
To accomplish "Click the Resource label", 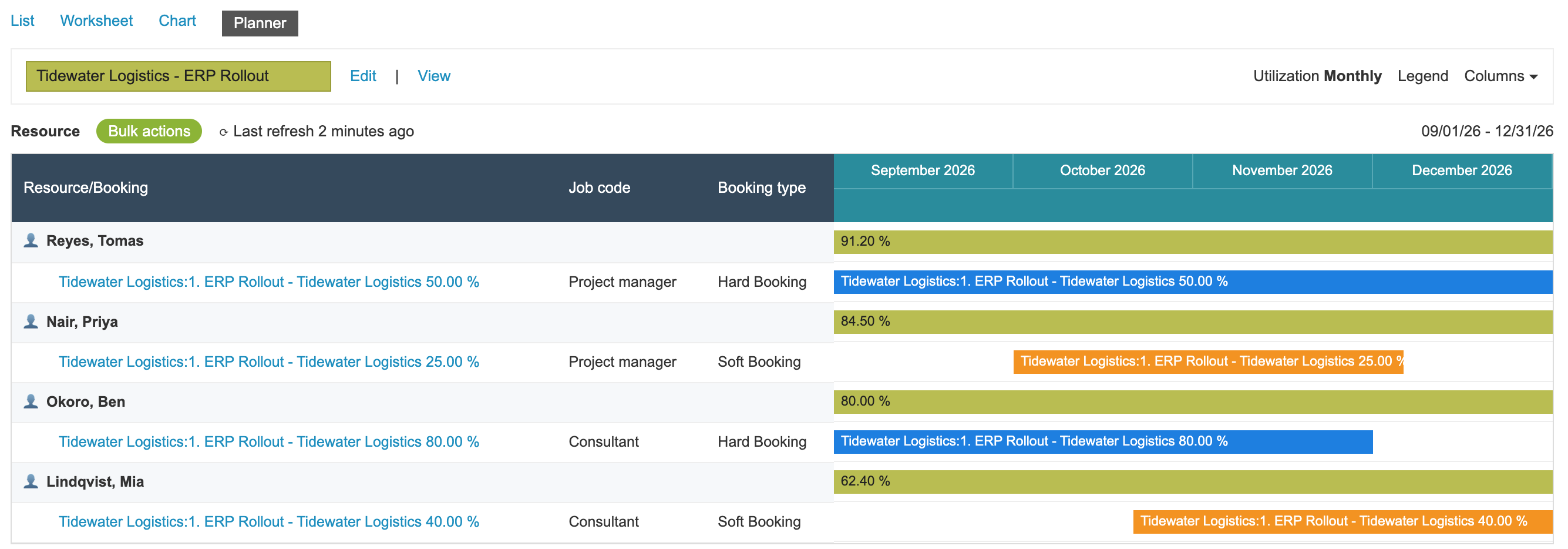I will (x=45, y=131).
